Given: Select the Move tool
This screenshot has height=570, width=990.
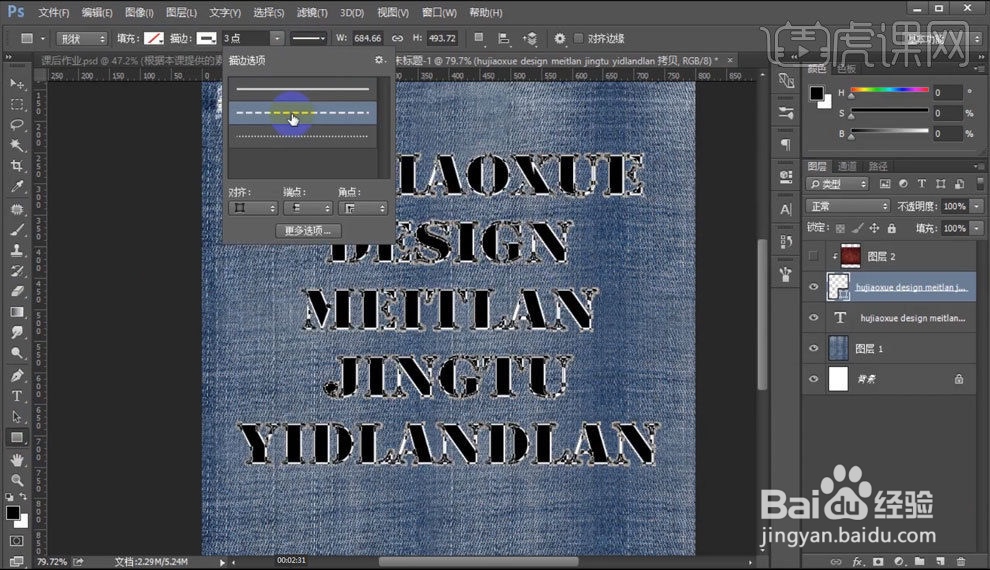Looking at the screenshot, I should (x=17, y=84).
